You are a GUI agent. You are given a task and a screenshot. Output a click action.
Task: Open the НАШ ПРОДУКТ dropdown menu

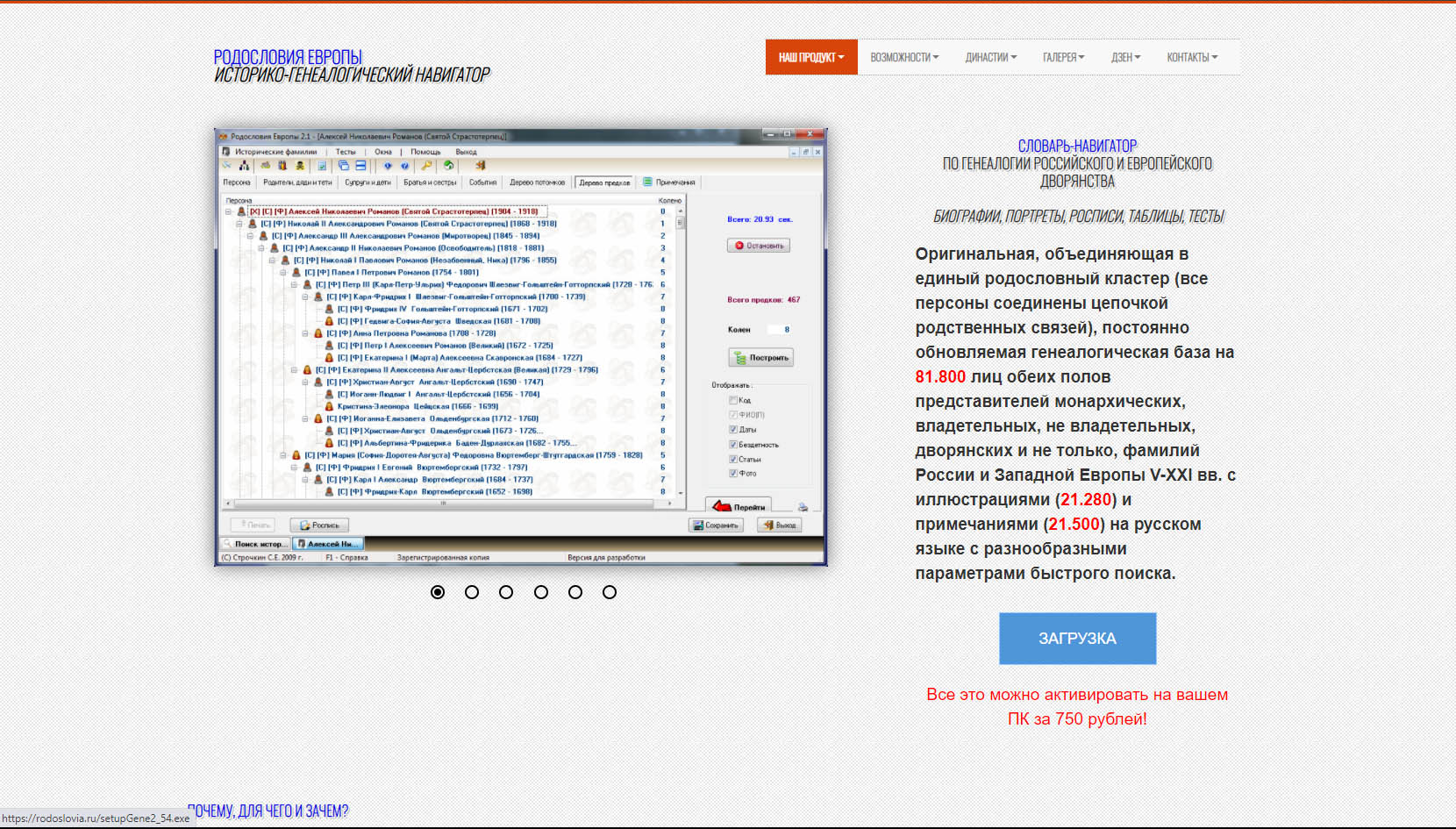tap(811, 57)
